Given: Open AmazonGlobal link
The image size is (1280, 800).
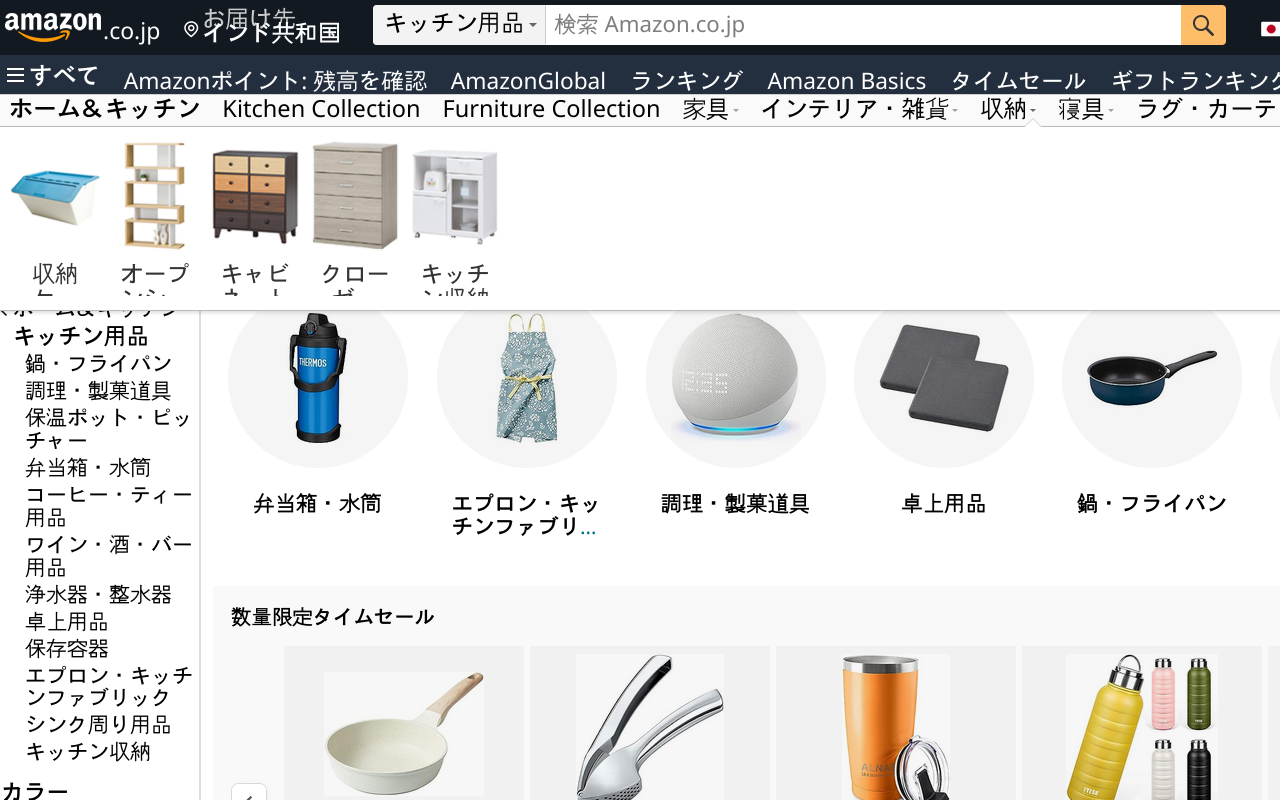Looking at the screenshot, I should tap(528, 81).
